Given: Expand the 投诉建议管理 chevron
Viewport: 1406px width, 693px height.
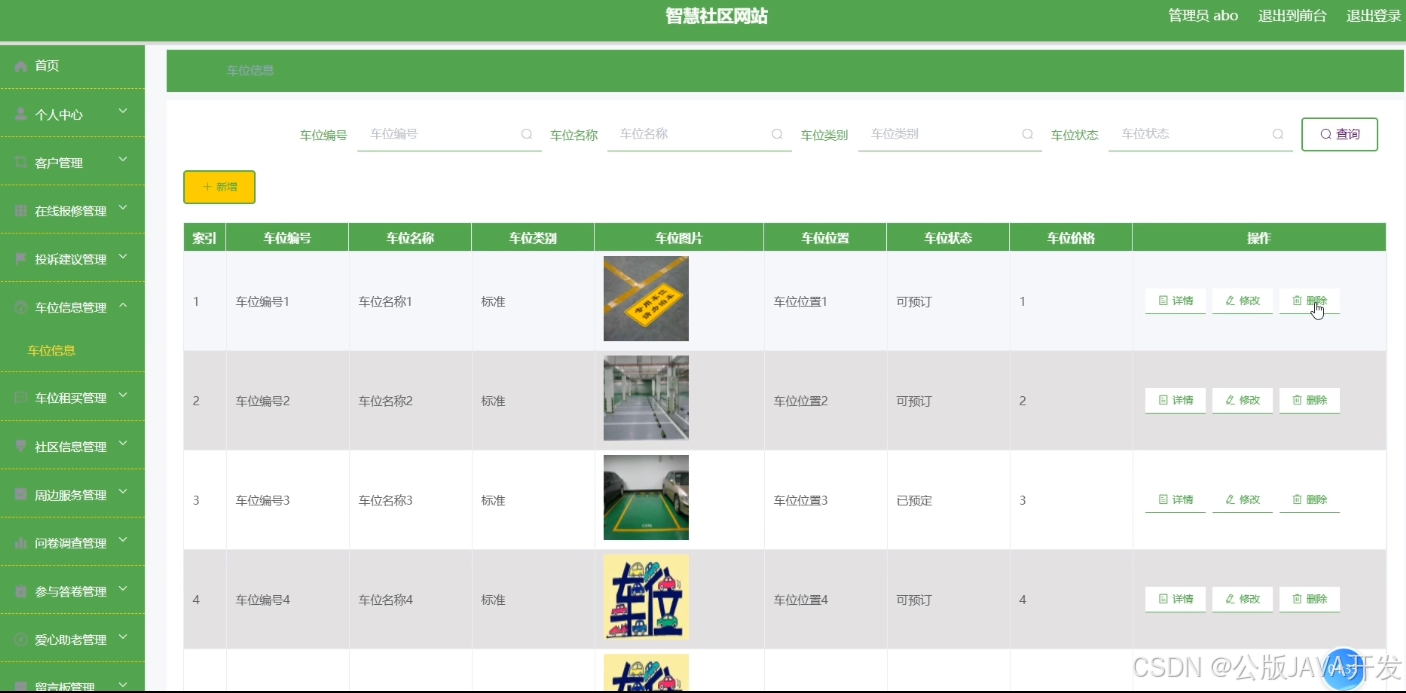Looking at the screenshot, I should point(123,256).
